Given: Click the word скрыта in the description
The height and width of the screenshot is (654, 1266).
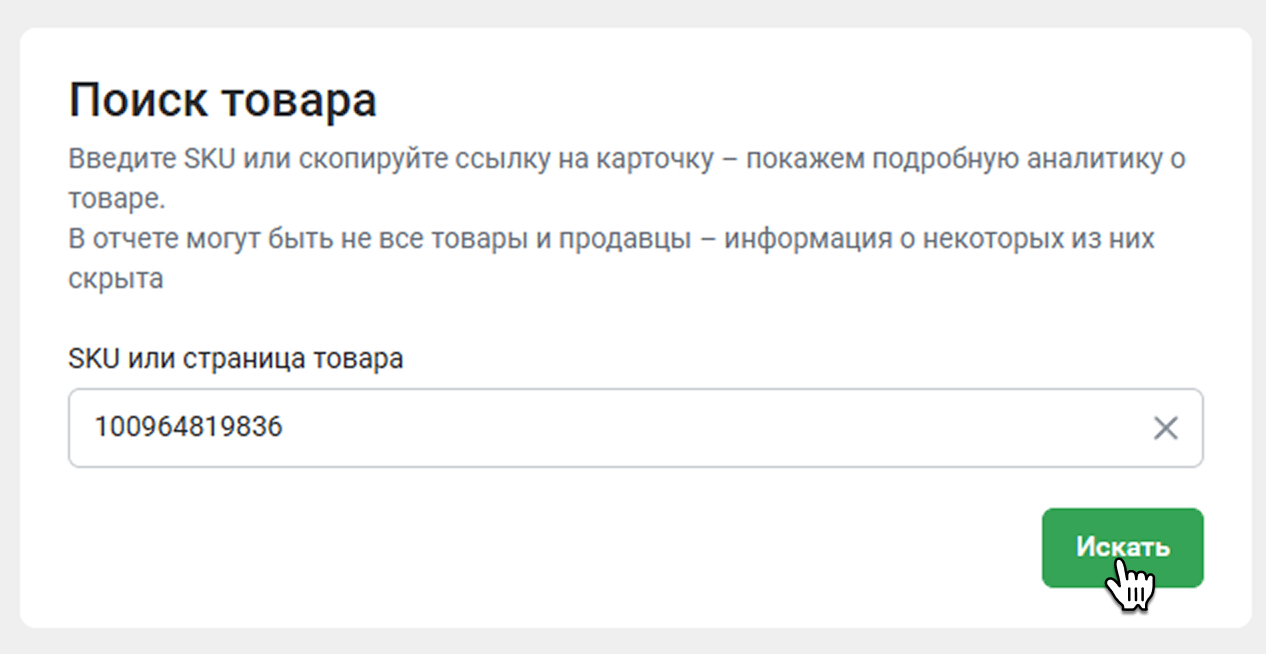Looking at the screenshot, I should (x=115, y=280).
